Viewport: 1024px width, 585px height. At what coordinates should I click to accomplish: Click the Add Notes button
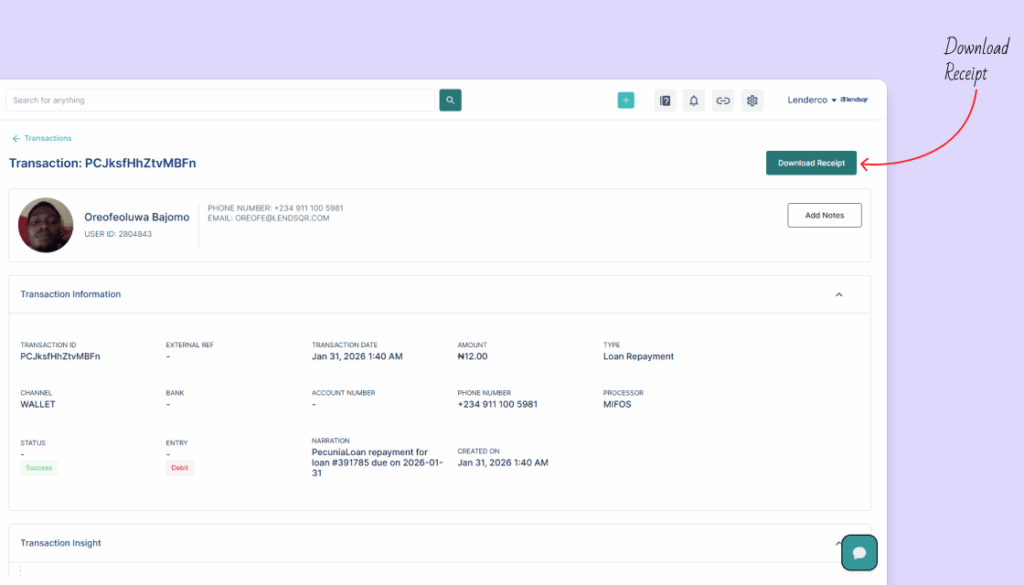coord(824,215)
